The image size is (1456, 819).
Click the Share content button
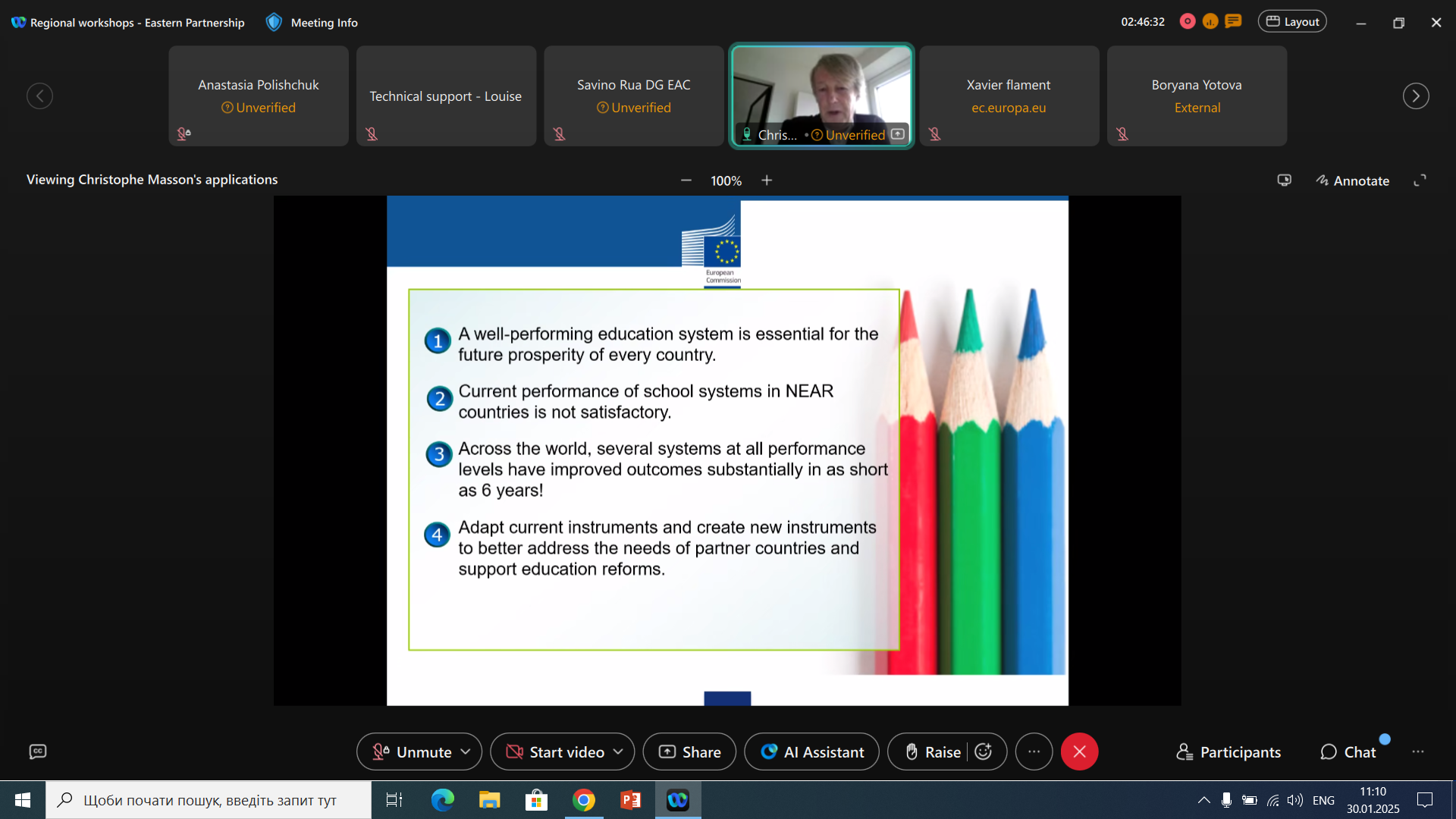click(x=689, y=752)
